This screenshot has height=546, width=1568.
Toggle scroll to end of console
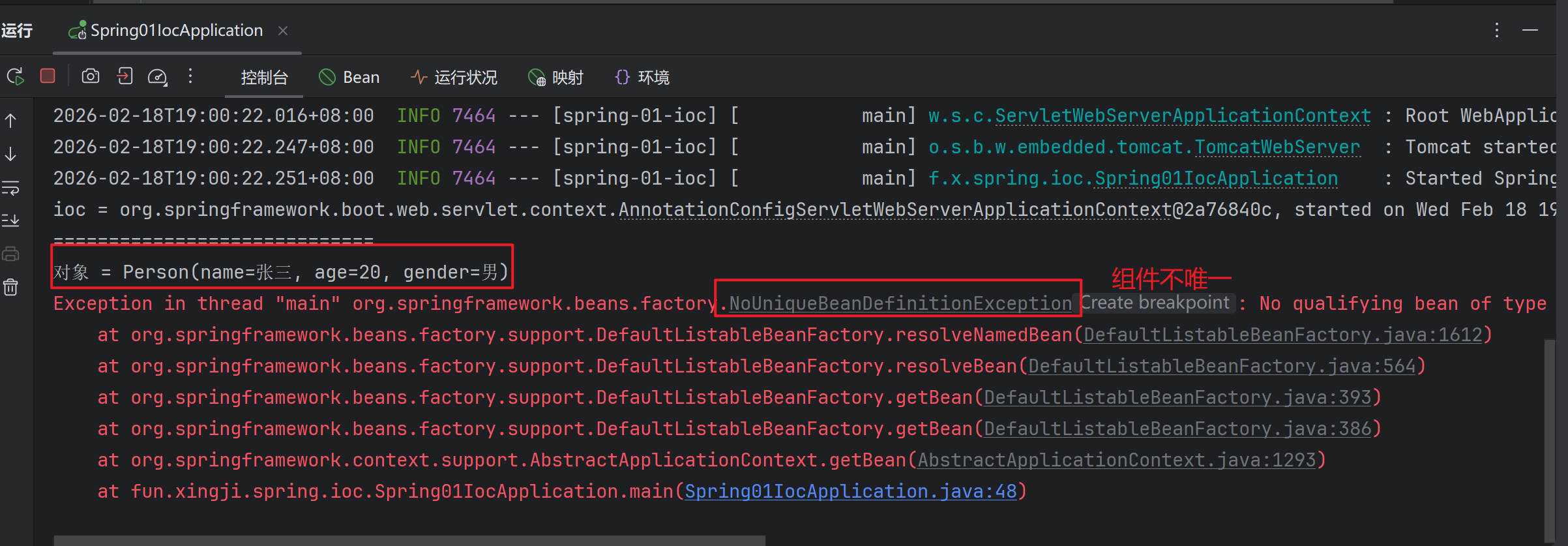coord(11,220)
